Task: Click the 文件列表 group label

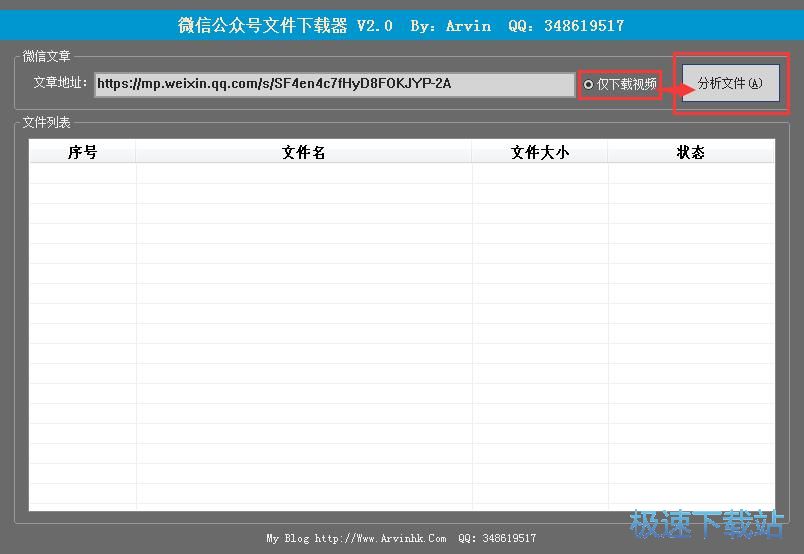Action: point(46,122)
